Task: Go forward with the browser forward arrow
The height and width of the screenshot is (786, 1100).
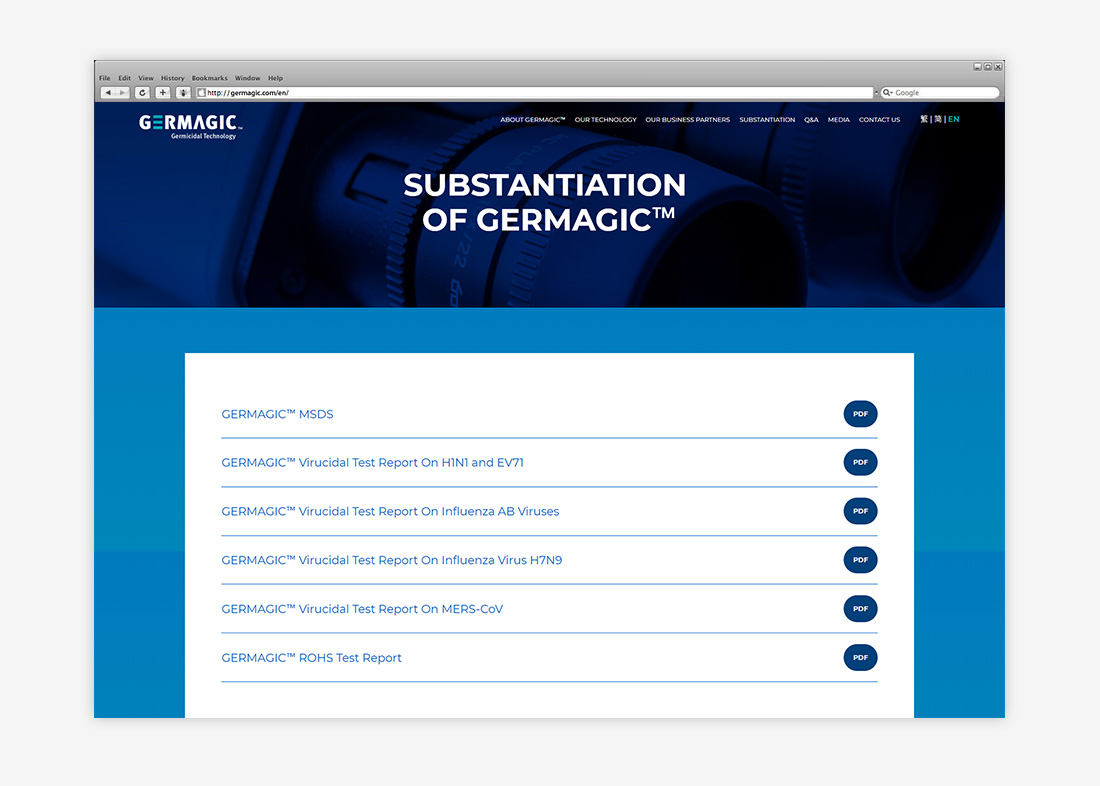Action: (123, 93)
